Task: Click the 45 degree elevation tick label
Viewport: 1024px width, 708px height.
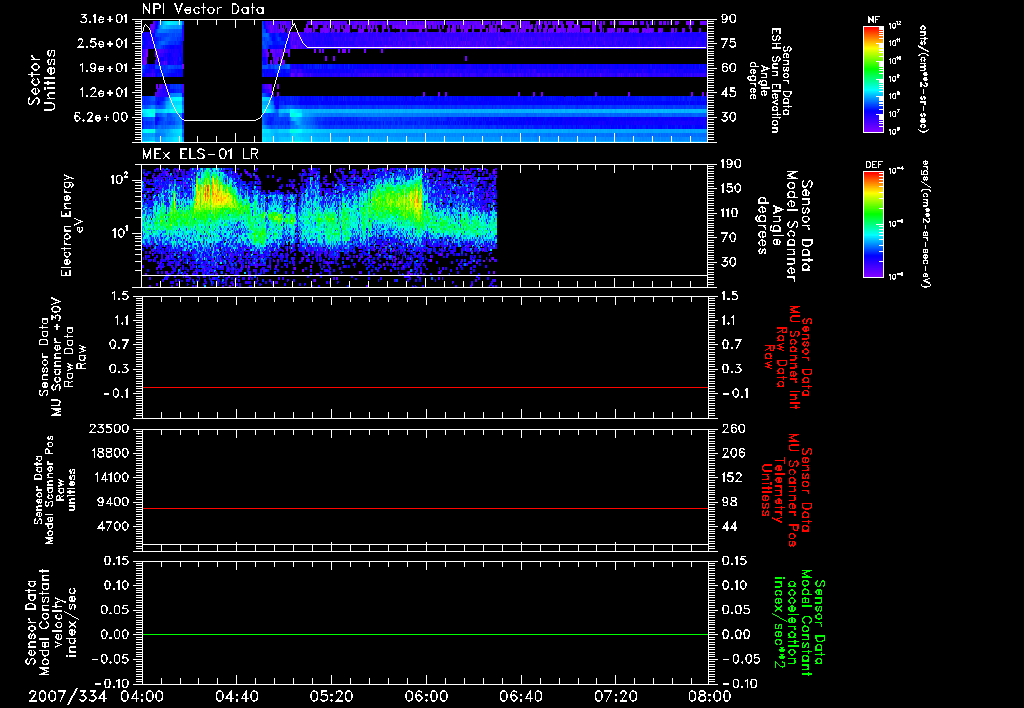Action: click(x=729, y=93)
